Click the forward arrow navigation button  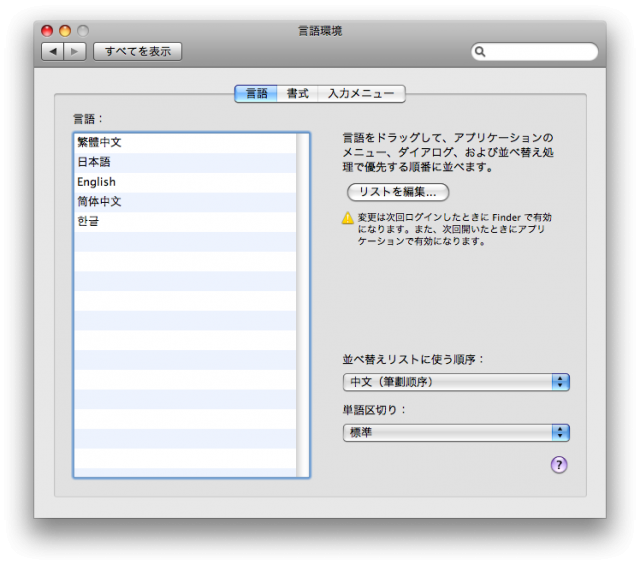75,51
